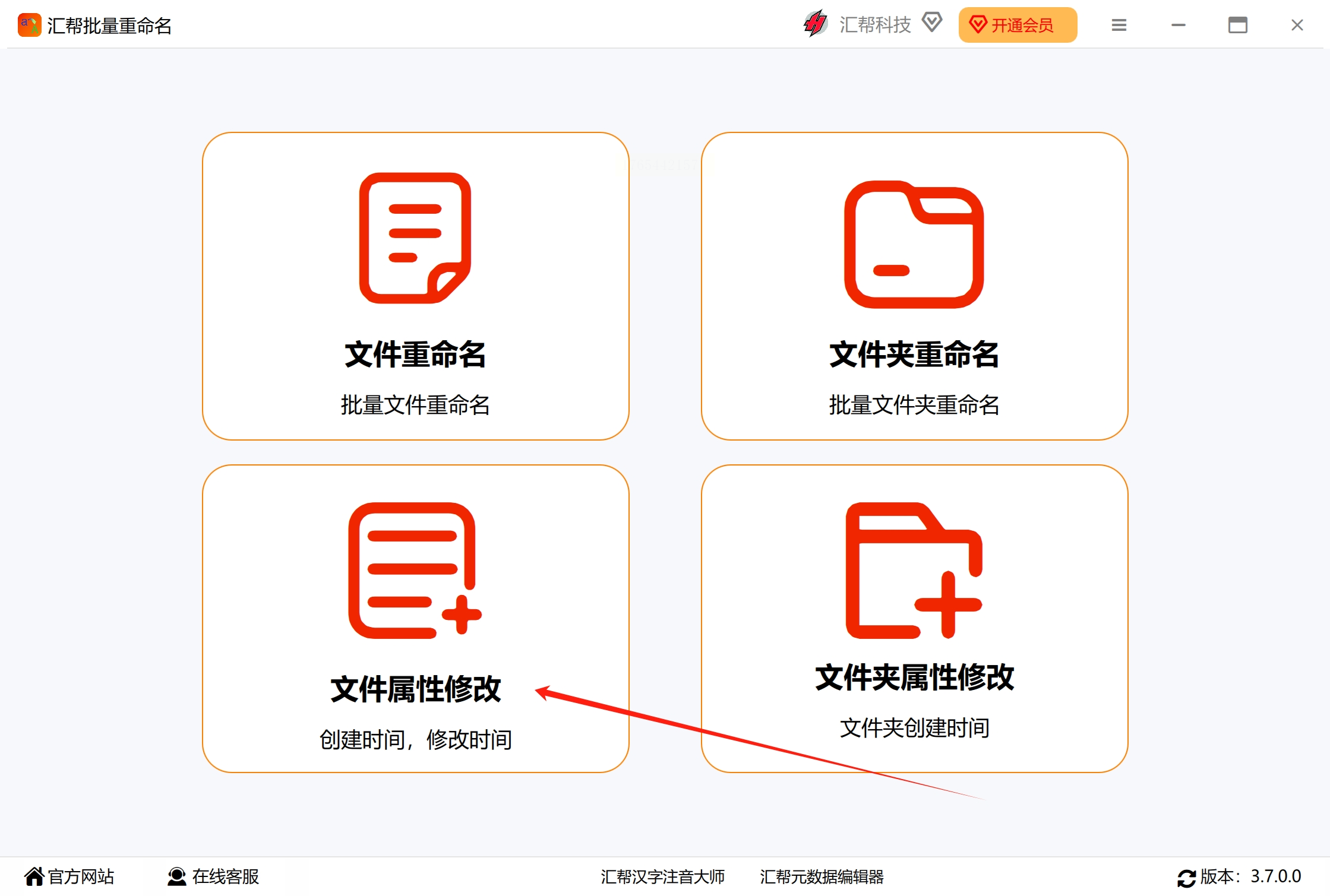Open the 汇帮汉字注音大师 link
Screen dimensions: 1330x896
[x=662, y=876]
